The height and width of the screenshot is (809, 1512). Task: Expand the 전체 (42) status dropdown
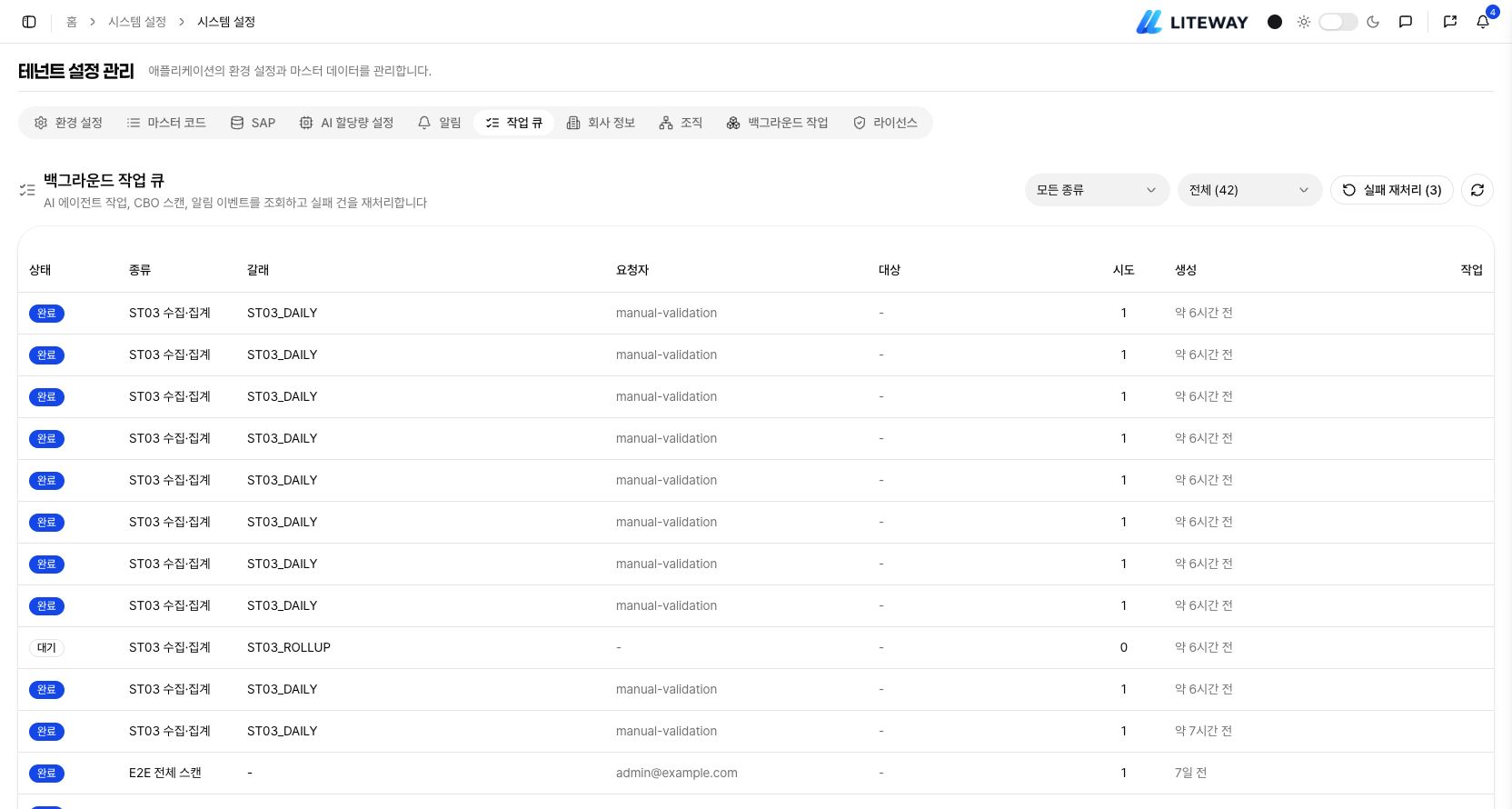click(1249, 190)
